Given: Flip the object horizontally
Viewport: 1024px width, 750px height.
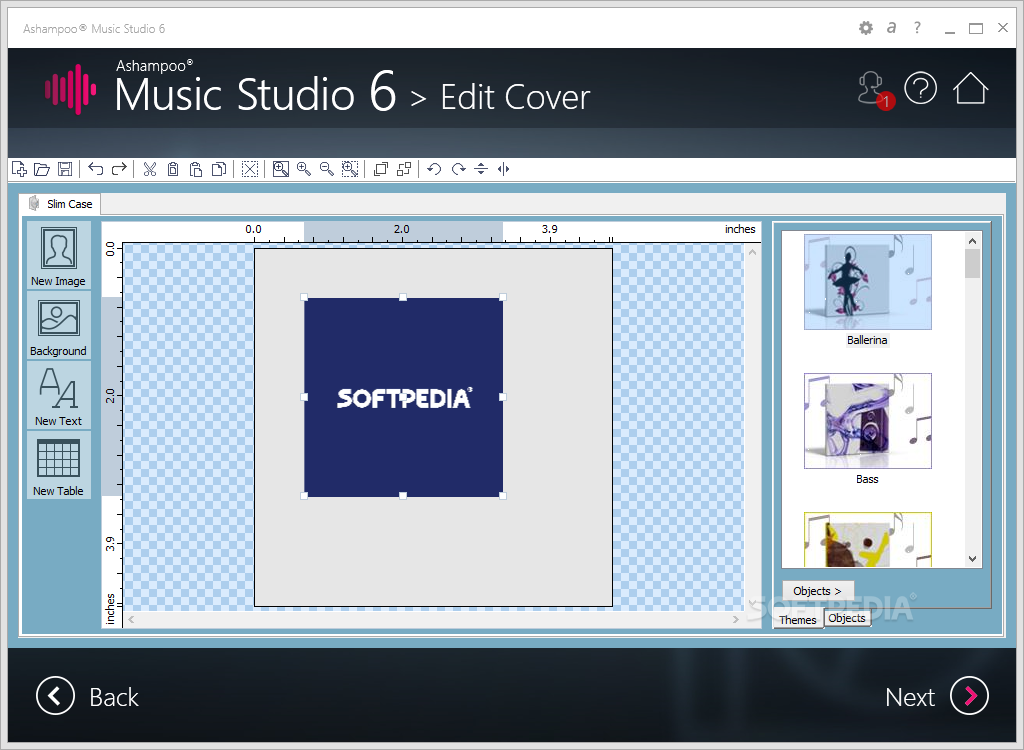Looking at the screenshot, I should point(504,169).
